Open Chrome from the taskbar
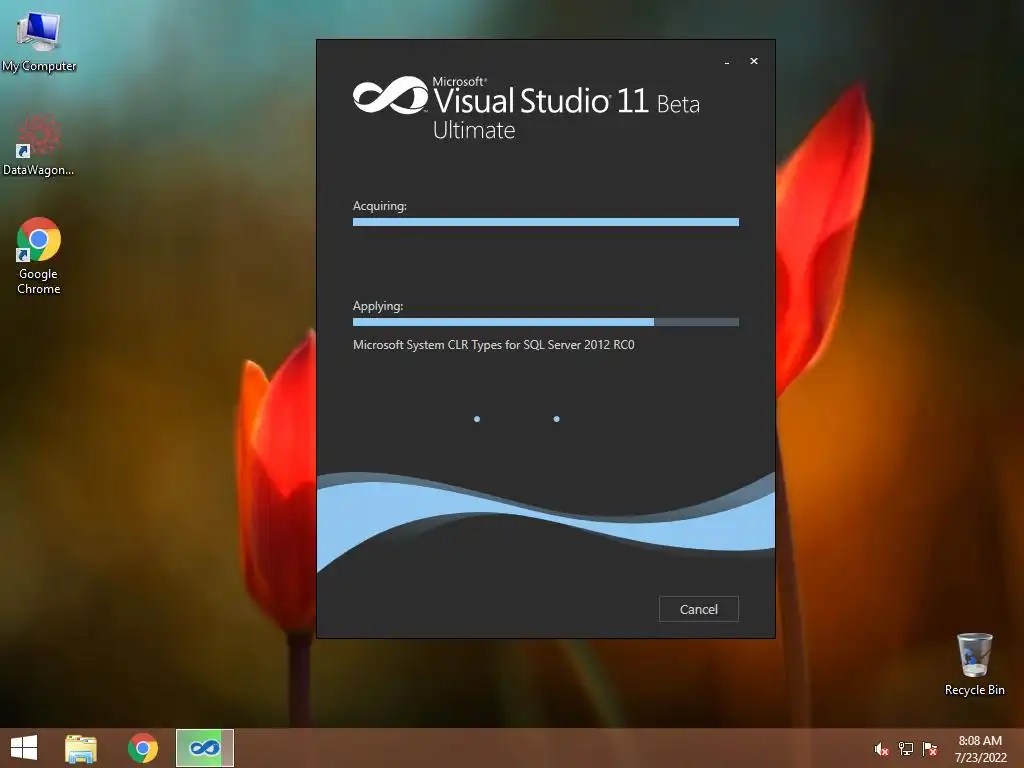This screenshot has width=1024, height=768. 142,748
